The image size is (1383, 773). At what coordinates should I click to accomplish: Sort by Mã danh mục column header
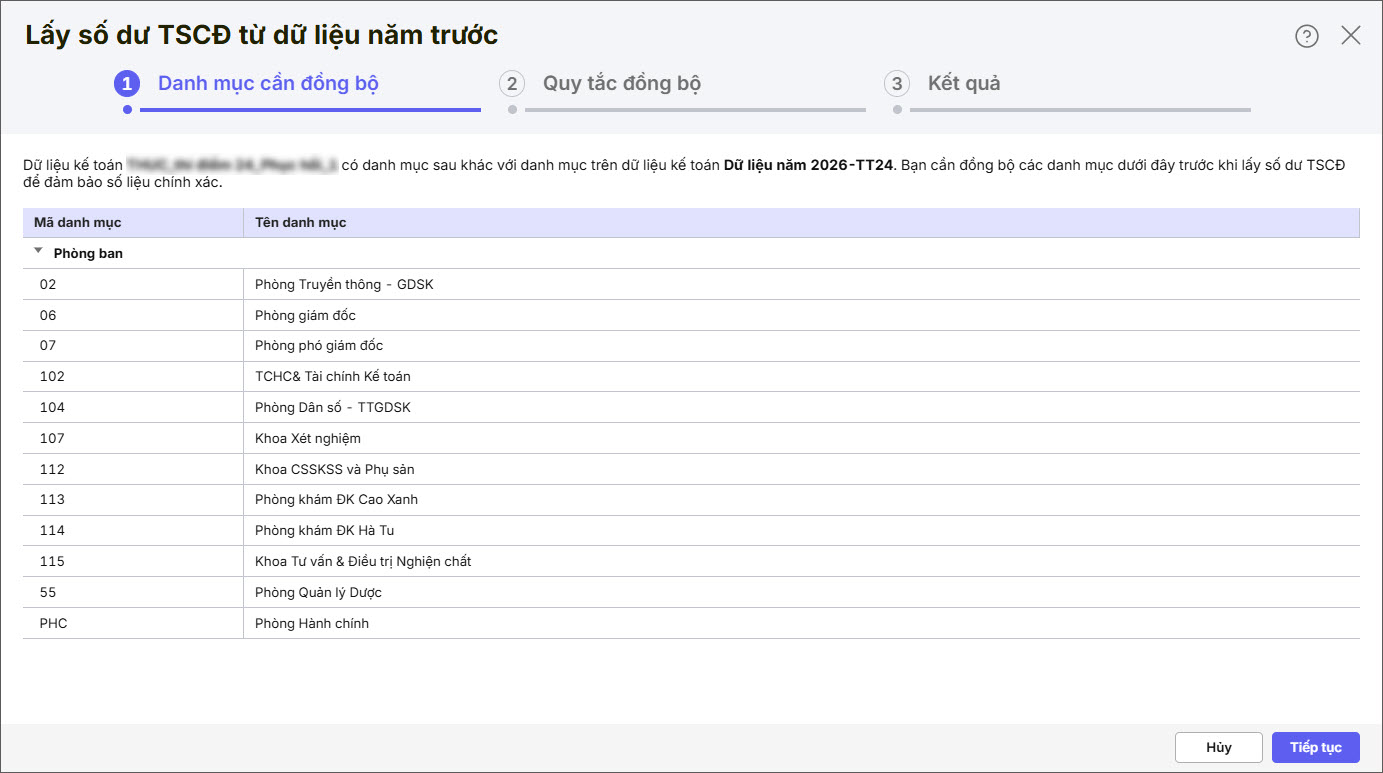click(x=78, y=222)
